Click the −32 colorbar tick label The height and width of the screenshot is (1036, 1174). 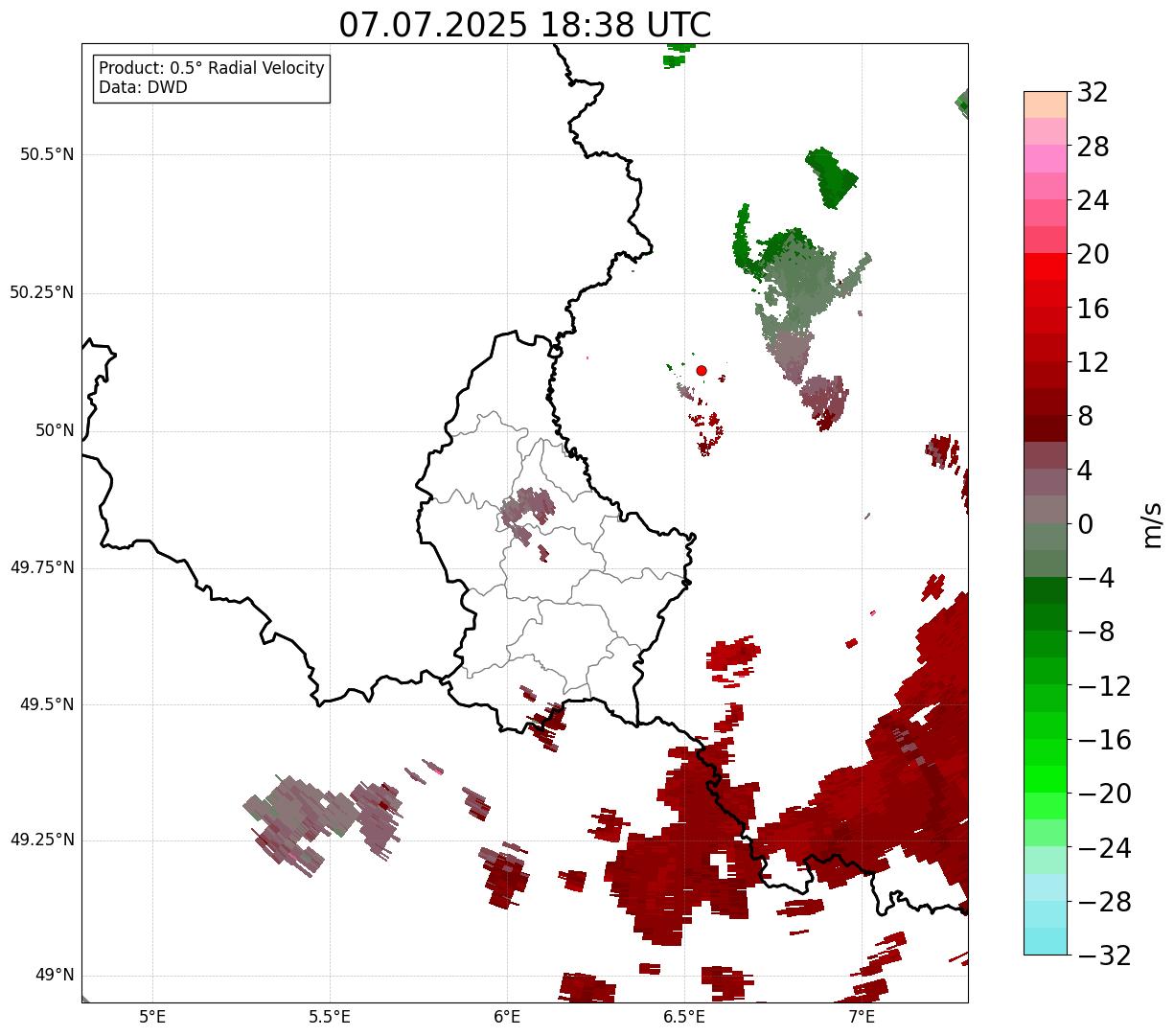tap(1104, 955)
